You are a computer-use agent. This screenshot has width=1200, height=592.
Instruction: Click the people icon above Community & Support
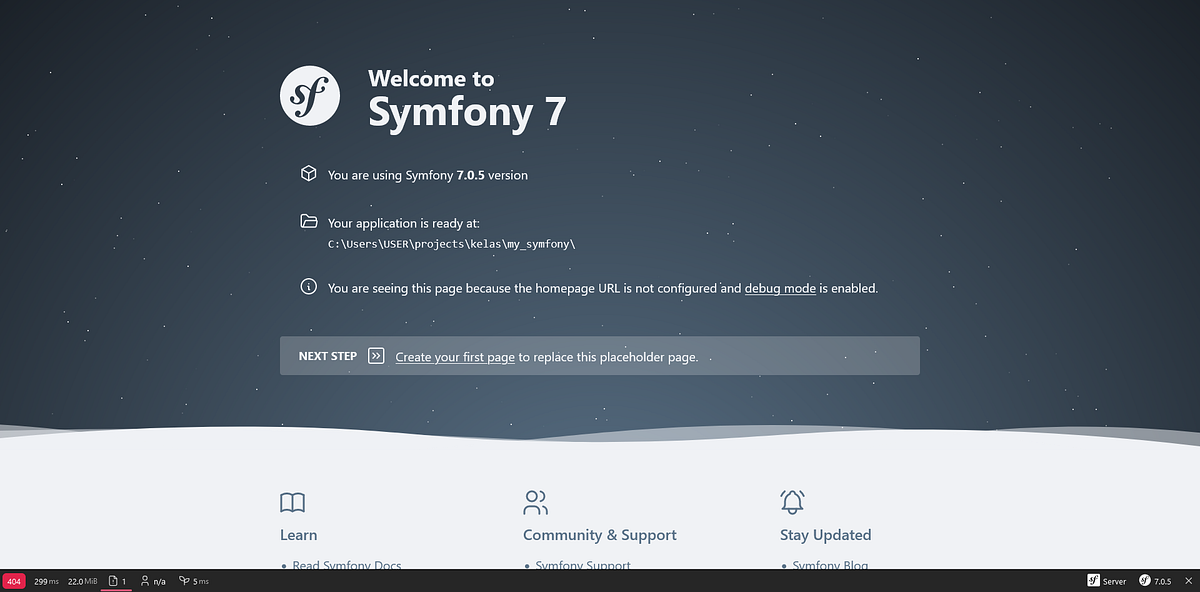click(x=535, y=502)
